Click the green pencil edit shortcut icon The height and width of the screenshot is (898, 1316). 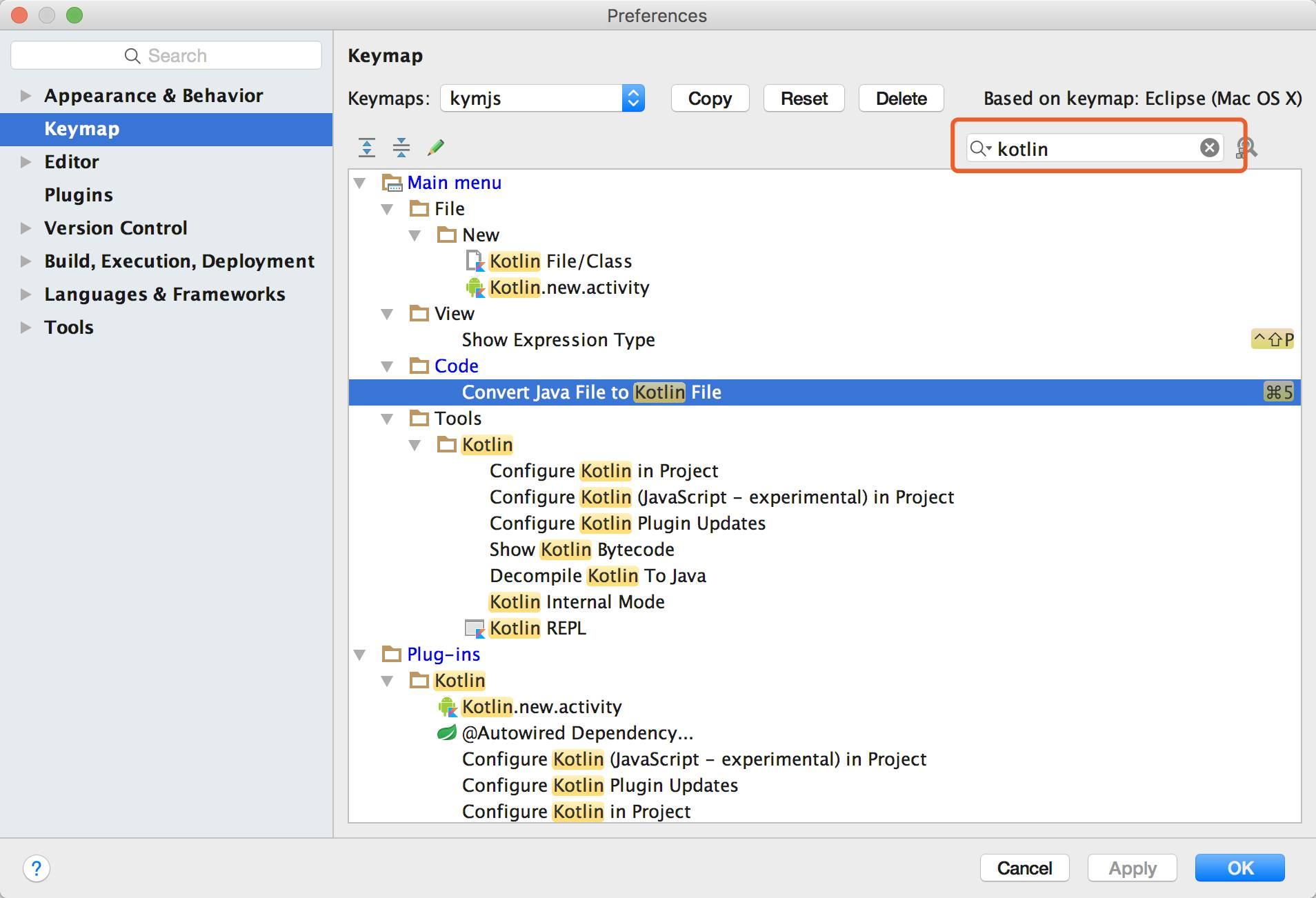tap(436, 147)
